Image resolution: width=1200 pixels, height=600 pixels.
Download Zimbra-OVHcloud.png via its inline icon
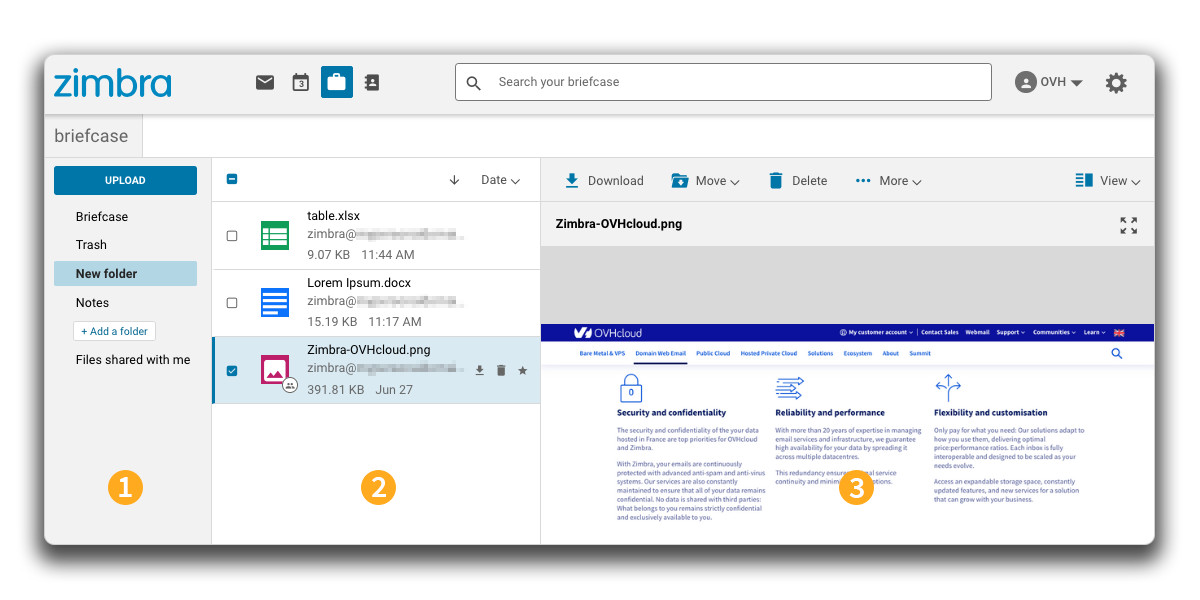(x=479, y=370)
